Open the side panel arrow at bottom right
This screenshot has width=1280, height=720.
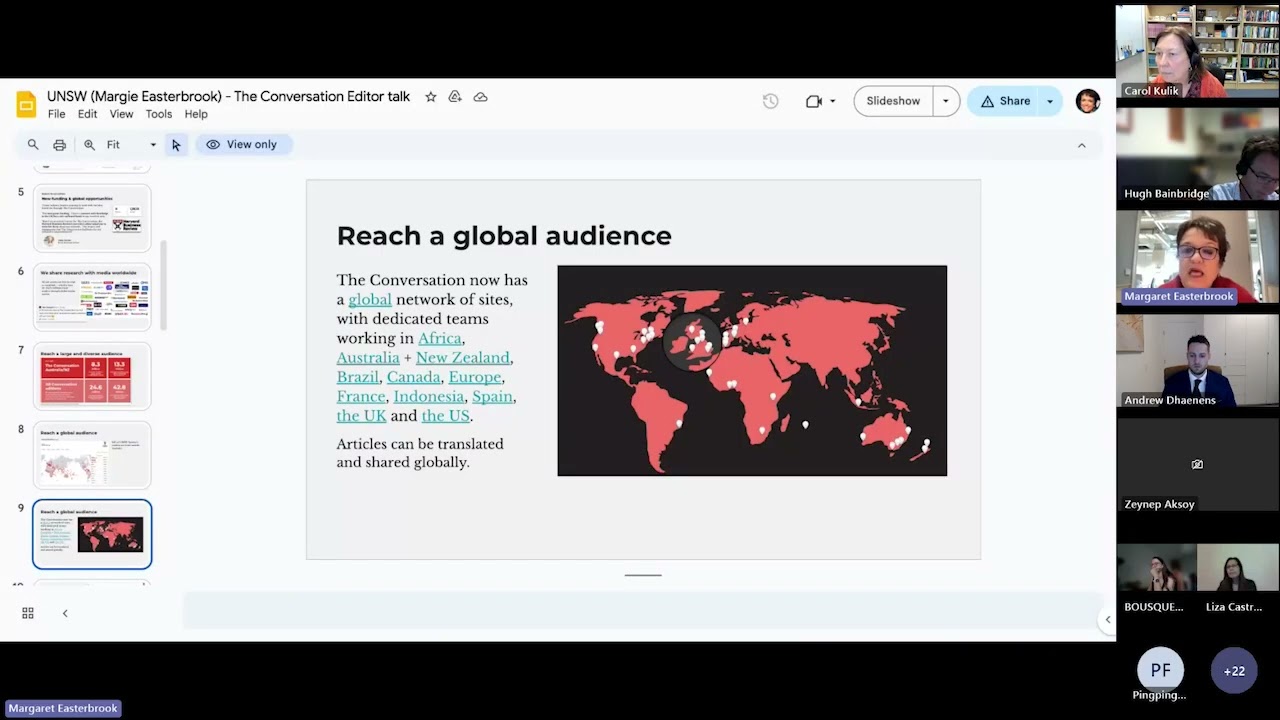(x=1107, y=620)
